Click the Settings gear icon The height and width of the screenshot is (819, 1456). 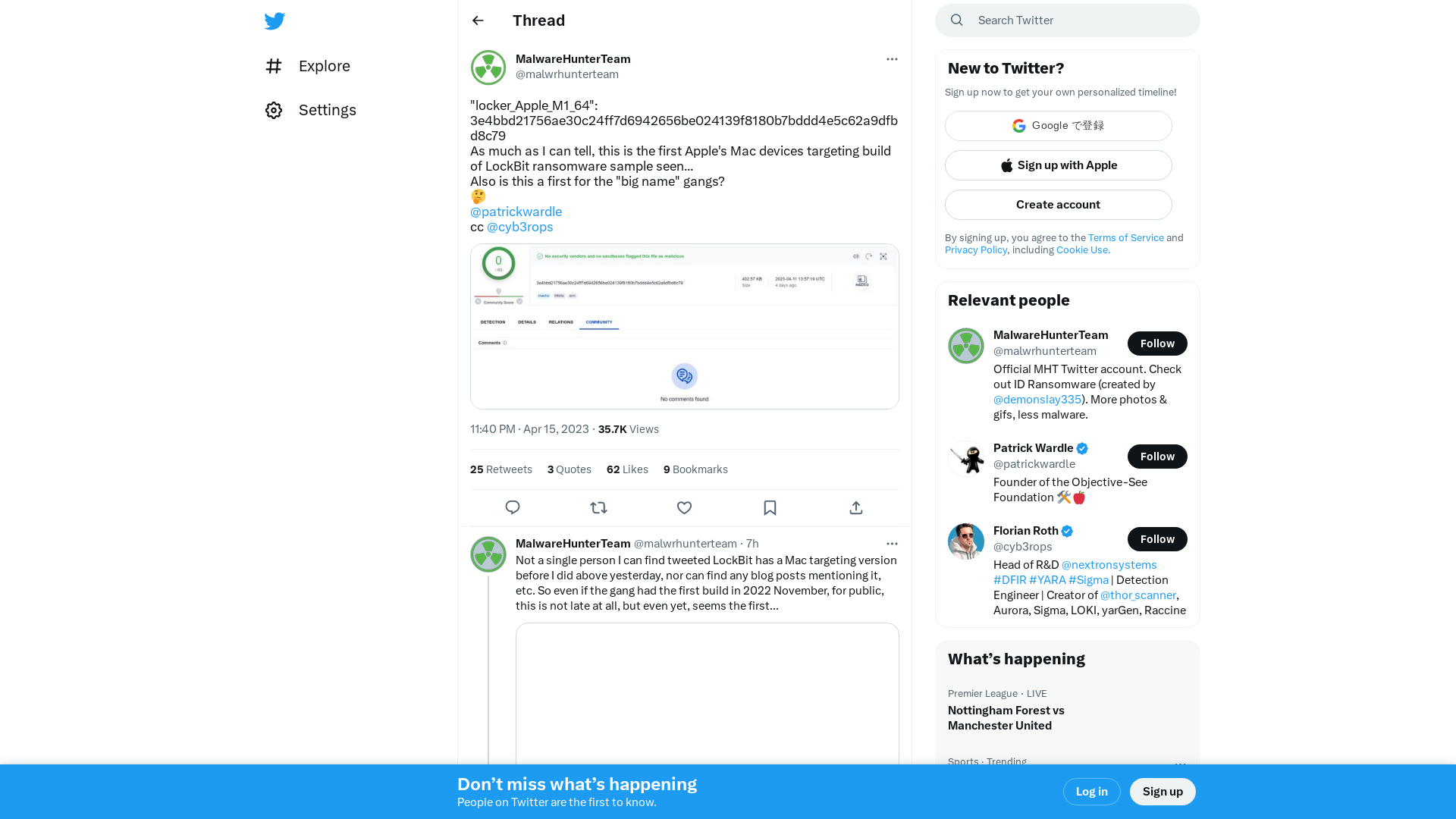click(x=273, y=110)
